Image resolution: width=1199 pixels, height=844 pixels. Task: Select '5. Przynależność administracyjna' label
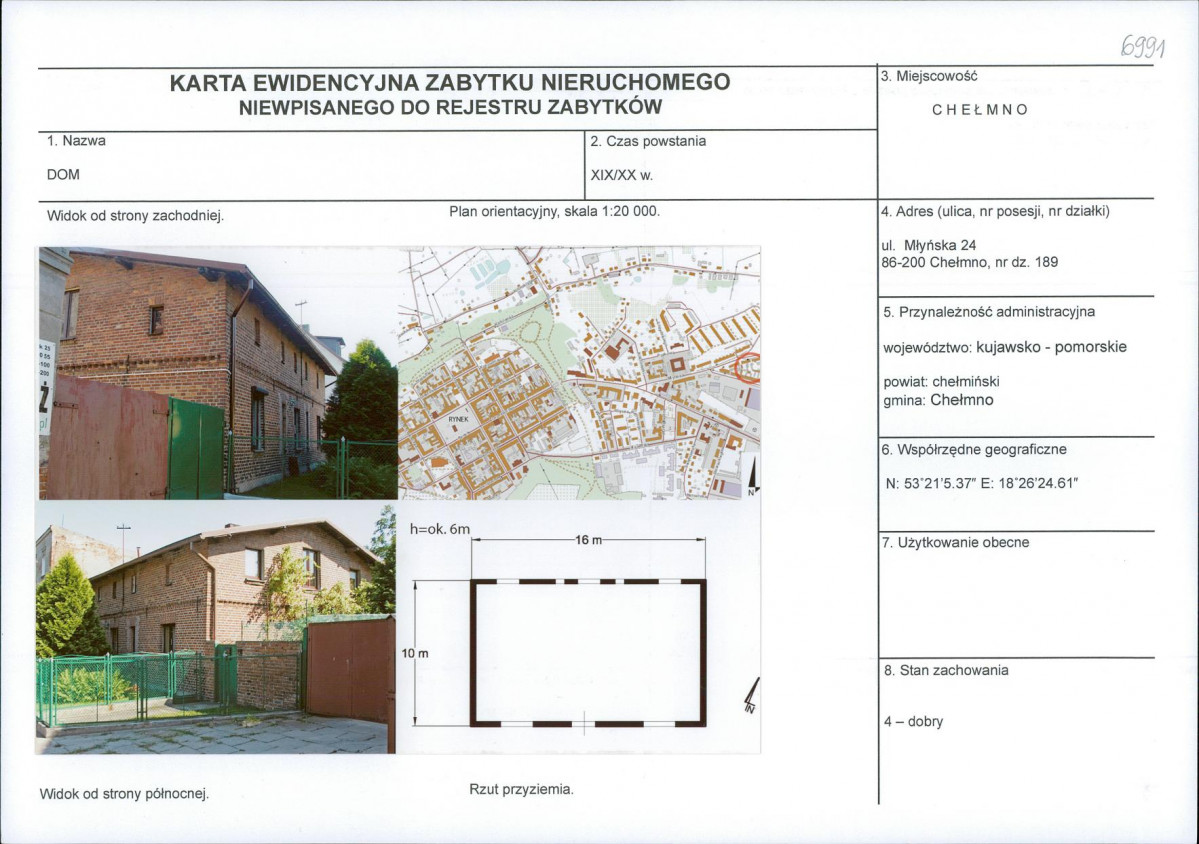click(989, 312)
